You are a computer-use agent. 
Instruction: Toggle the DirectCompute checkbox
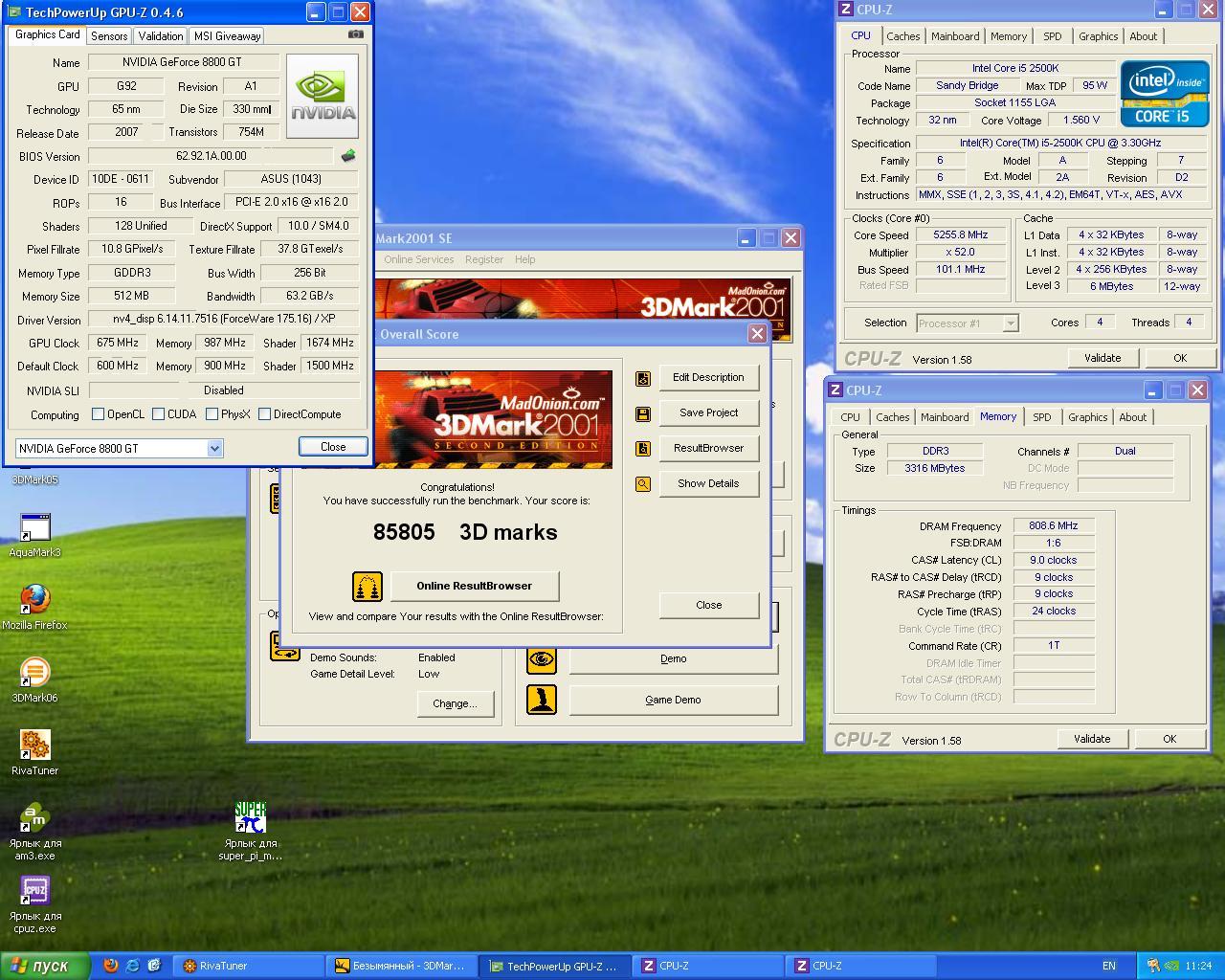click(264, 414)
